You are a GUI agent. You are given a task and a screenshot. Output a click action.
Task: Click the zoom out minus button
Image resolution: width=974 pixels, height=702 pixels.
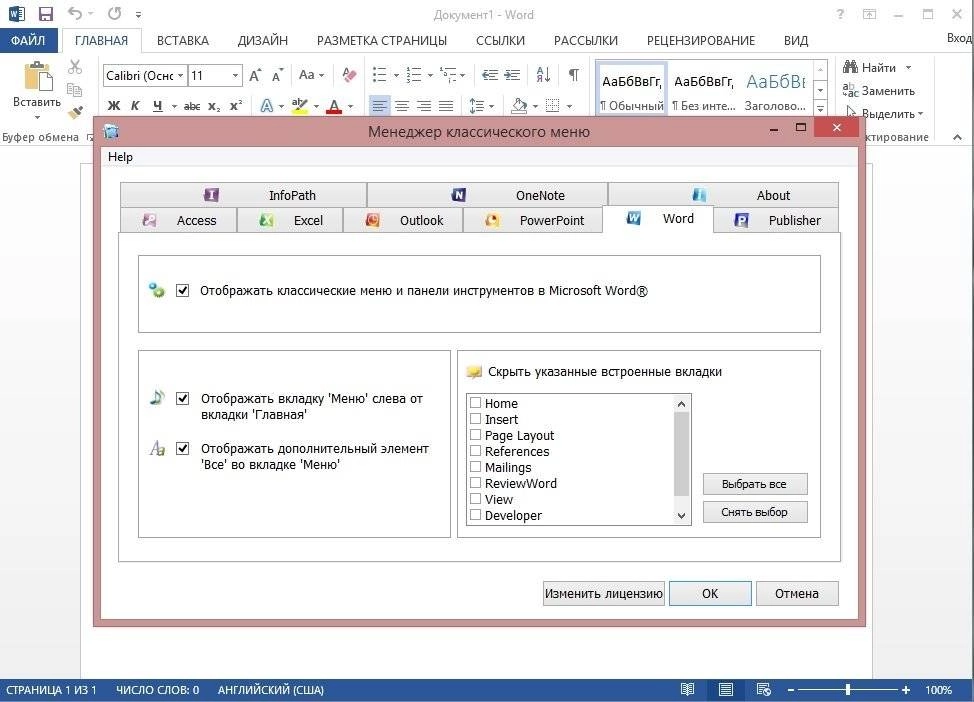(791, 690)
